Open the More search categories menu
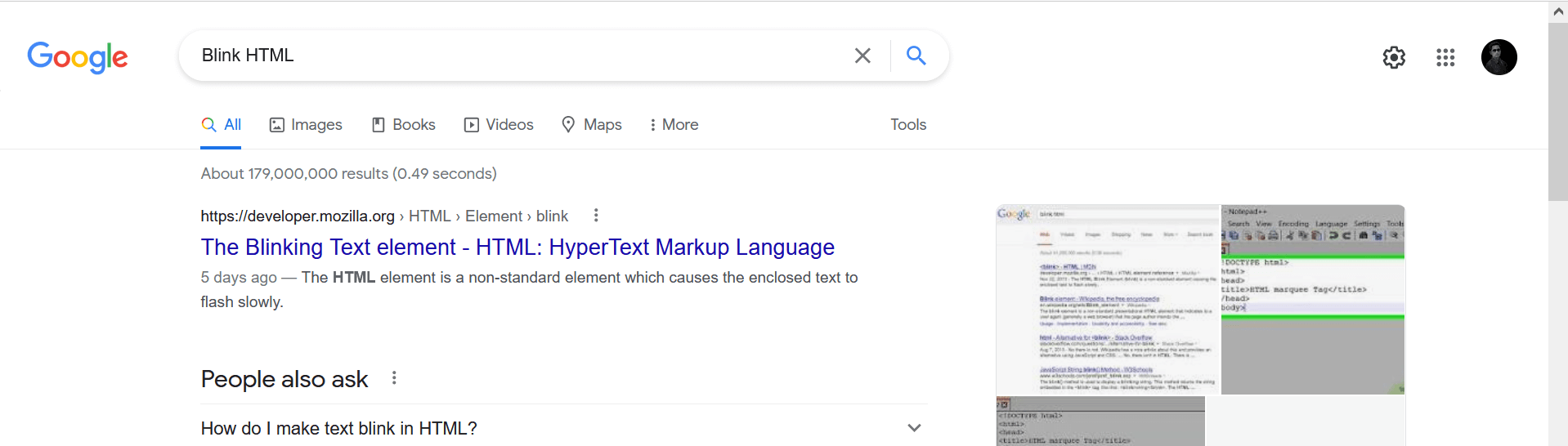The height and width of the screenshot is (446, 1568). pyautogui.click(x=674, y=125)
